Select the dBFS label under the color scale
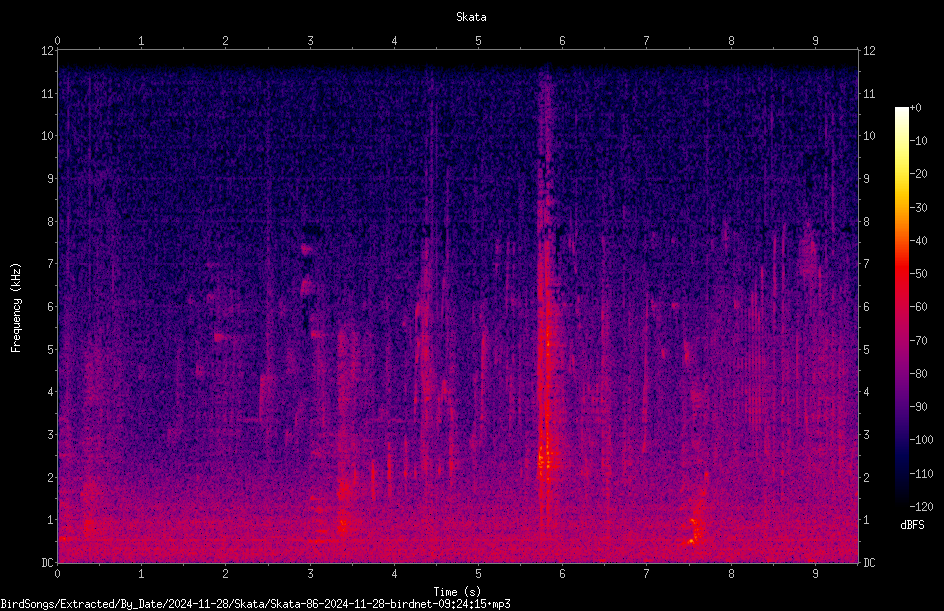Viewport: 944px width, 611px height. (x=912, y=525)
